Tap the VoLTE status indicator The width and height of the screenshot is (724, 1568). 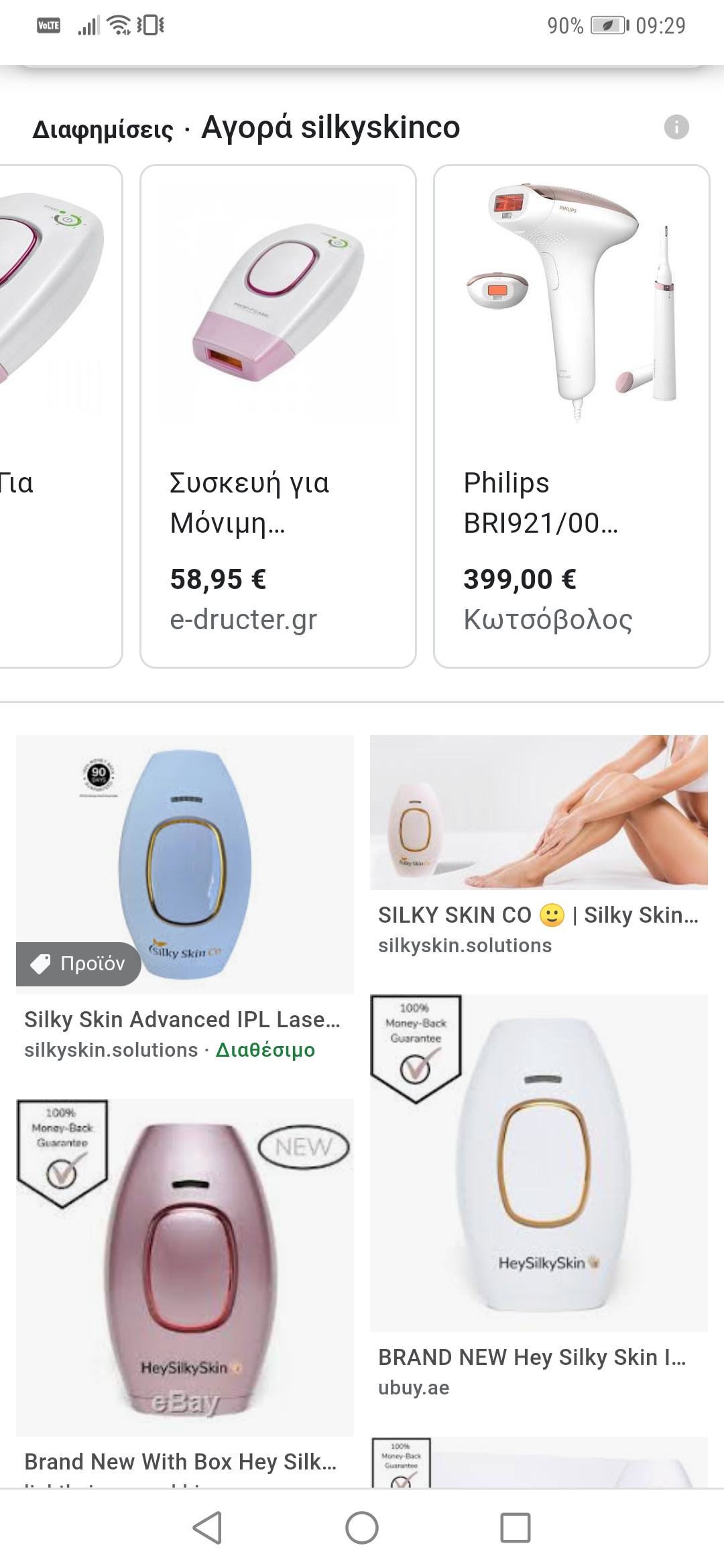tap(48, 25)
